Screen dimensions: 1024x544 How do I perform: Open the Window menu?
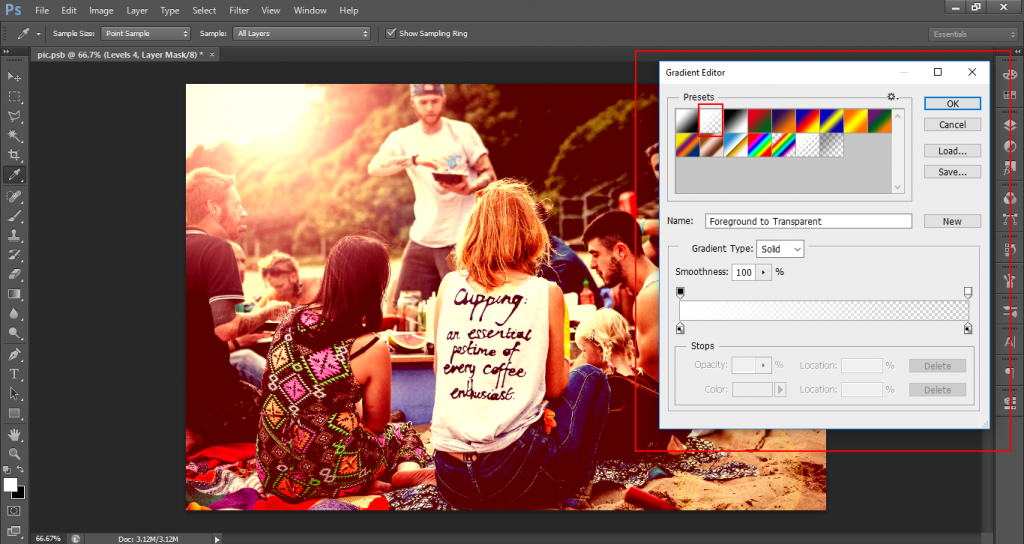[x=310, y=10]
